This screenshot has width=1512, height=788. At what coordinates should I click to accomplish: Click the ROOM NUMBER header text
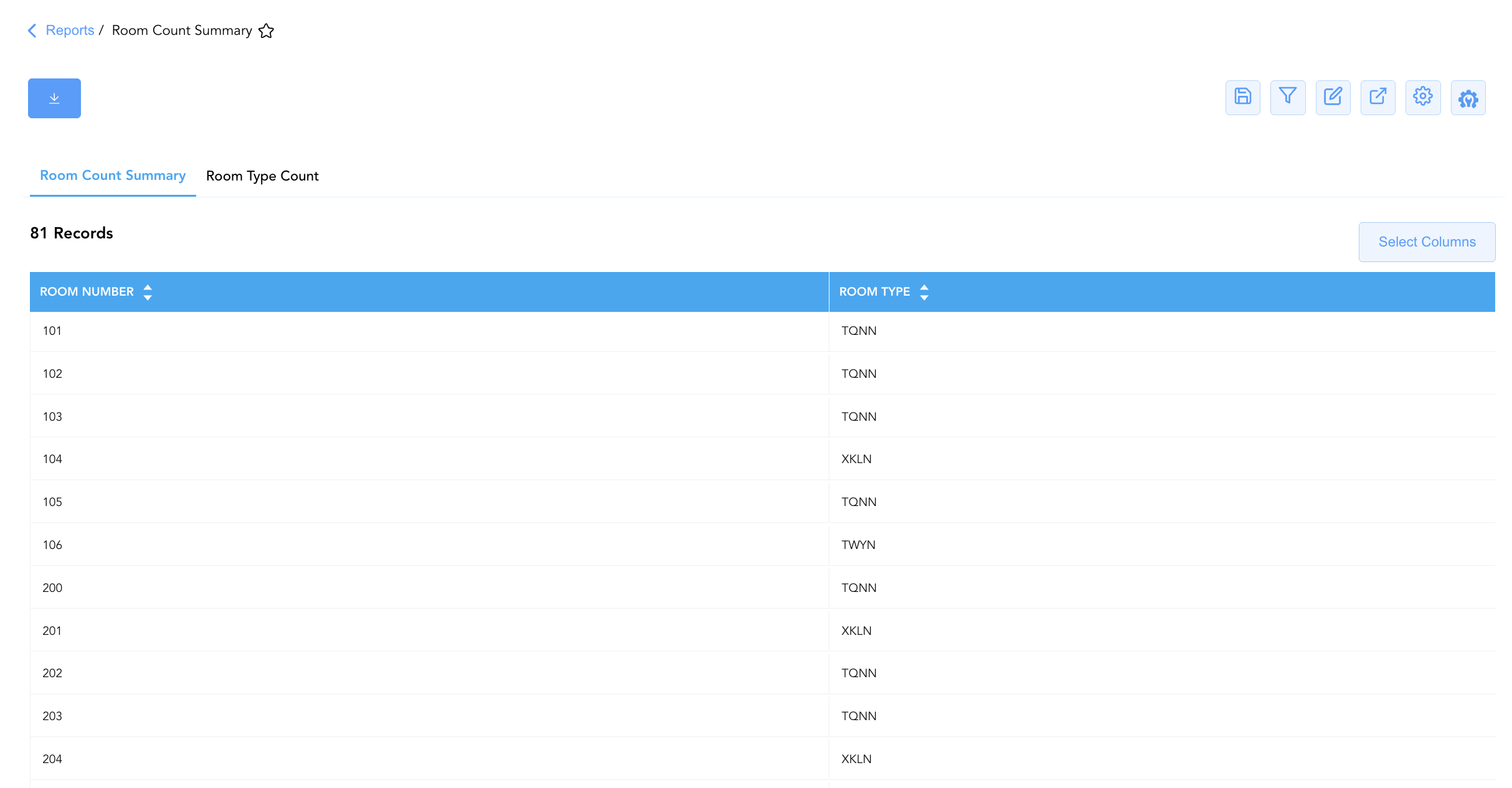click(87, 292)
